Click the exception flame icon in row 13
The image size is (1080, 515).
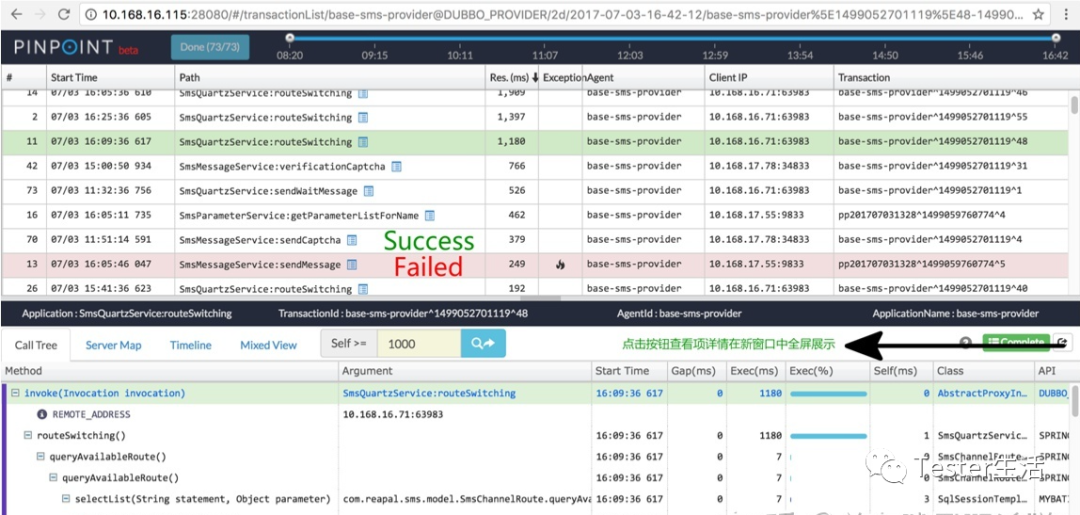(x=560, y=264)
